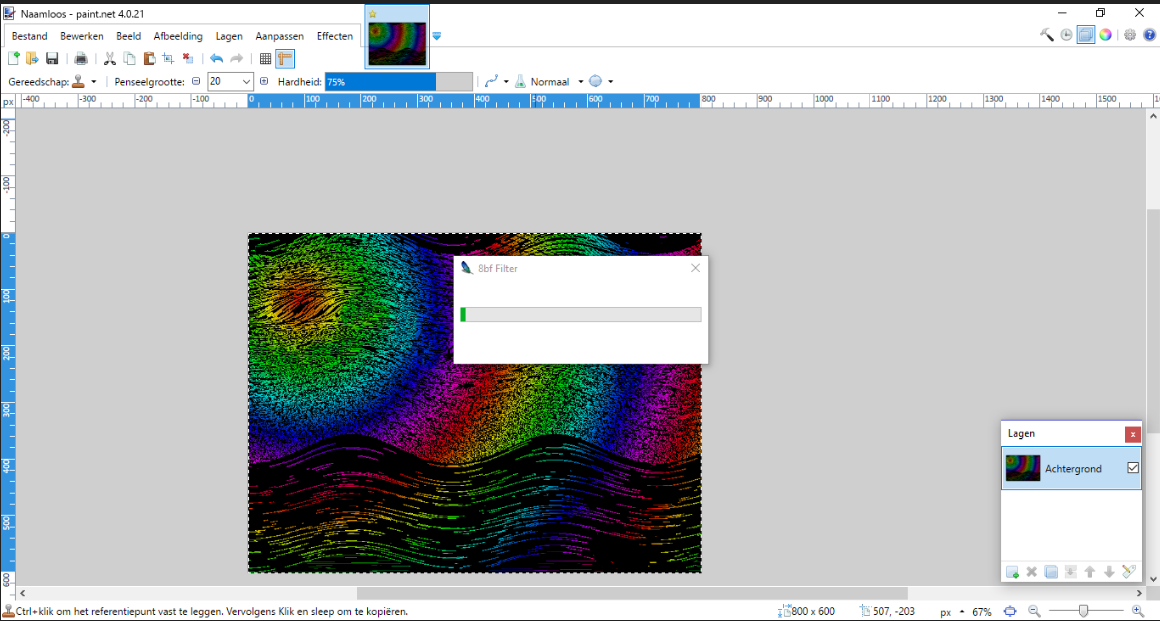Toggle the rulers button in the toolbar
This screenshot has width=1160, height=621.
coord(285,58)
